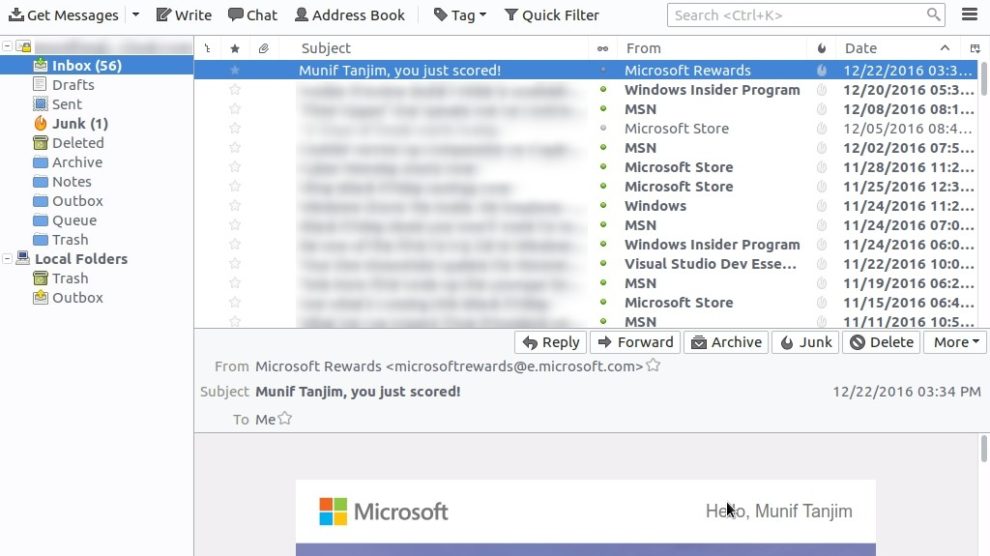
Task: Archive the selected message
Action: point(726,342)
